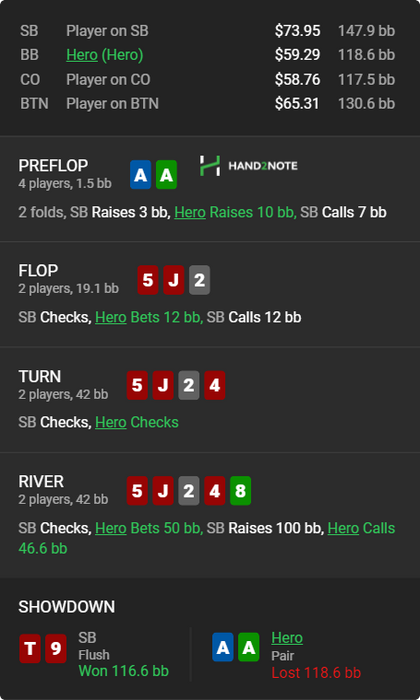Click the blue Ace preflop card
Viewport: 420px width, 700px height.
tap(141, 175)
